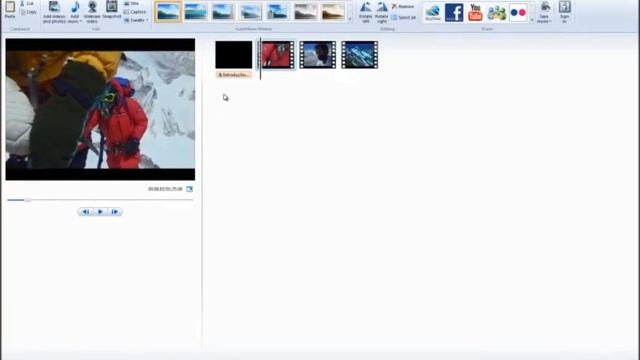Share movie to Flickr
640x360 pixels.
pyautogui.click(x=518, y=12)
